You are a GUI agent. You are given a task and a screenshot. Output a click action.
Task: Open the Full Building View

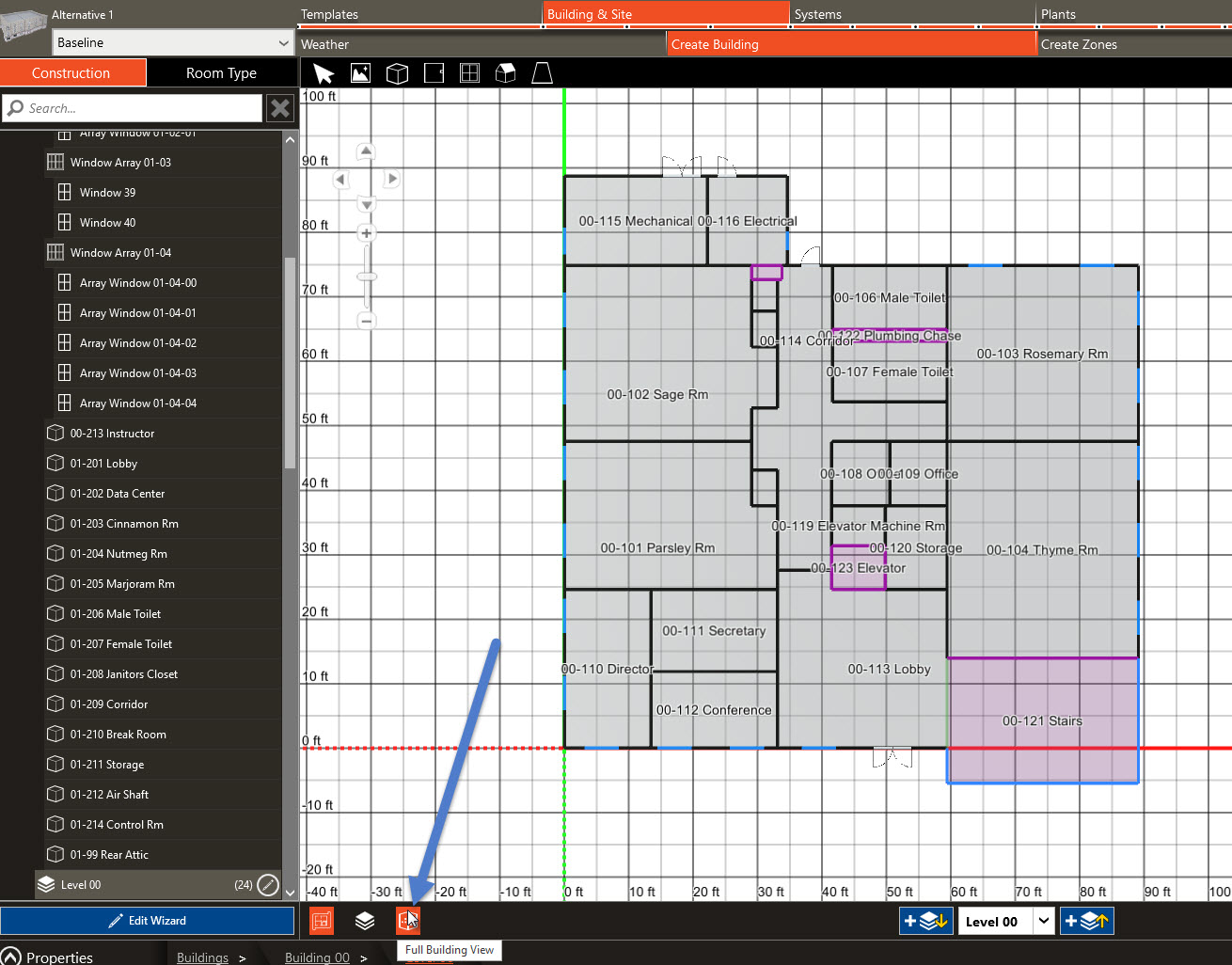(408, 921)
